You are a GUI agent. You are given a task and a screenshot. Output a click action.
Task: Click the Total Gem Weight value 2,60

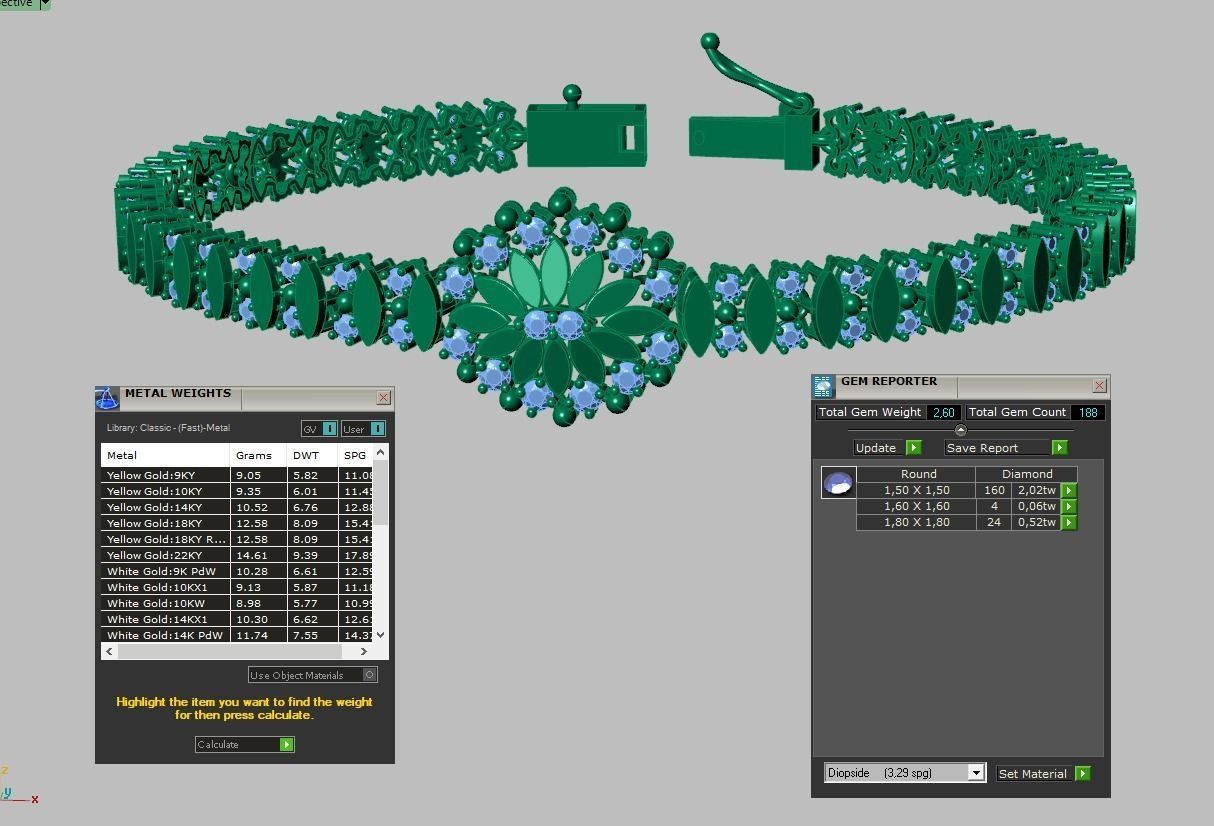tap(943, 412)
